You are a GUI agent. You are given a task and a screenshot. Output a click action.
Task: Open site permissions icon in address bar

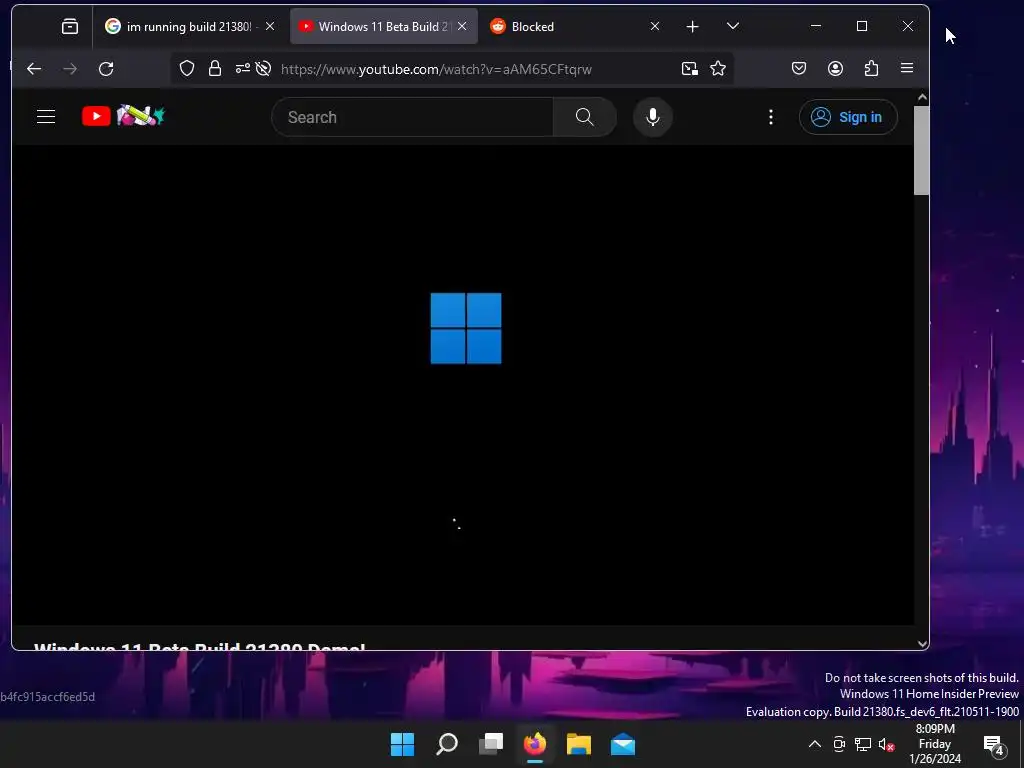pyautogui.click(x=242, y=69)
